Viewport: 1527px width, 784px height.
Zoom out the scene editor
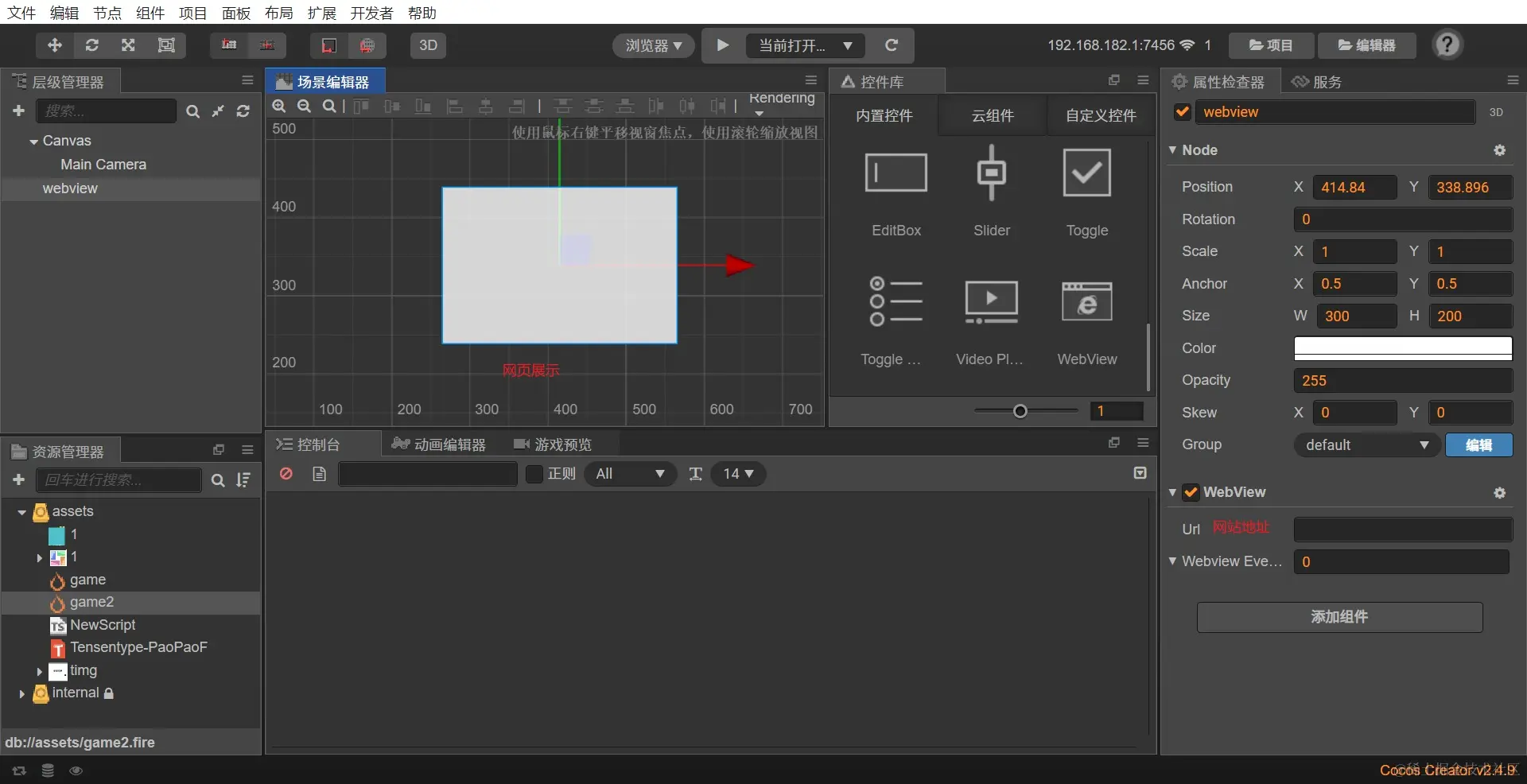click(x=304, y=106)
